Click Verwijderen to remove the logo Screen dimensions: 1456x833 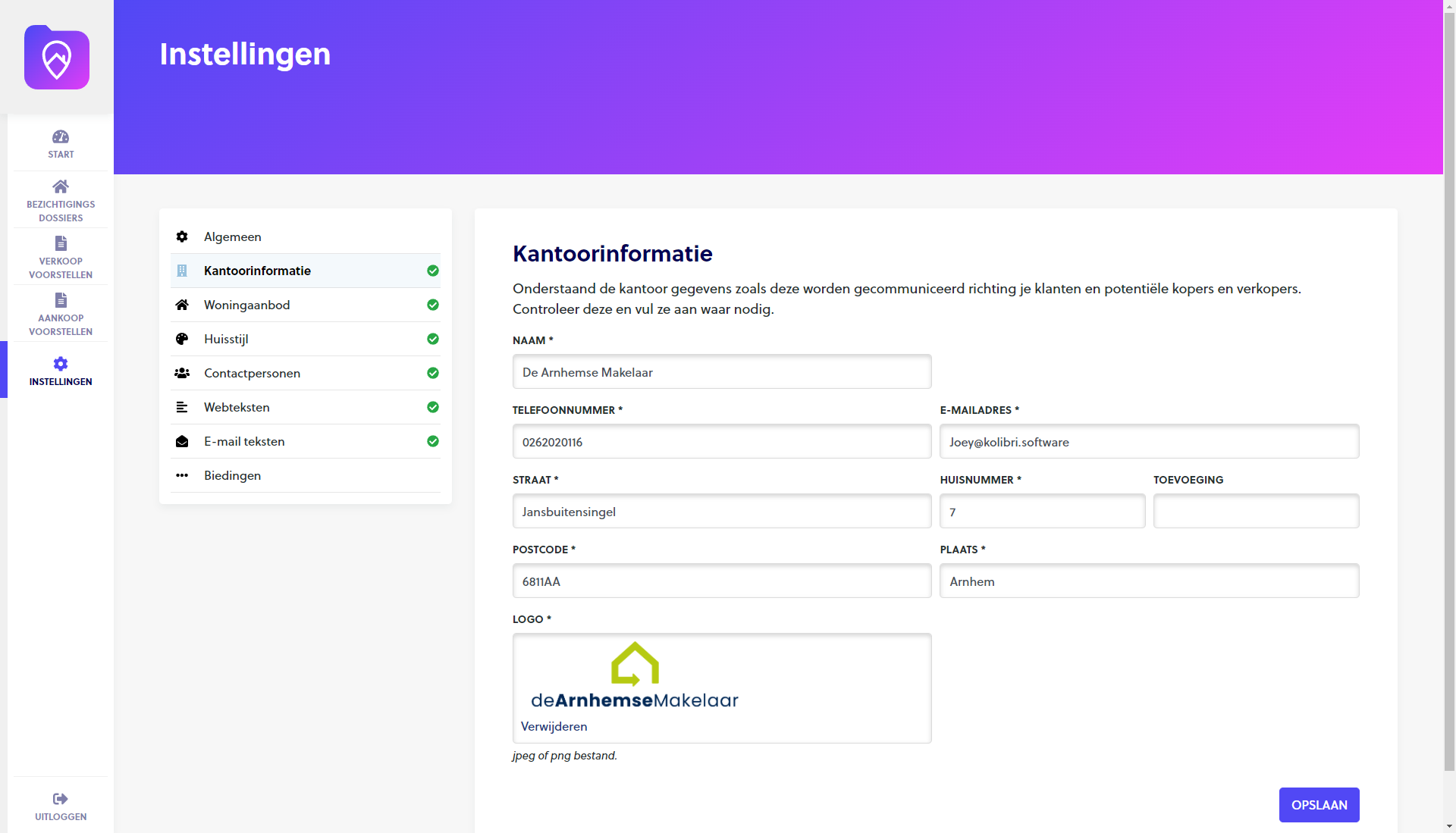(x=554, y=726)
